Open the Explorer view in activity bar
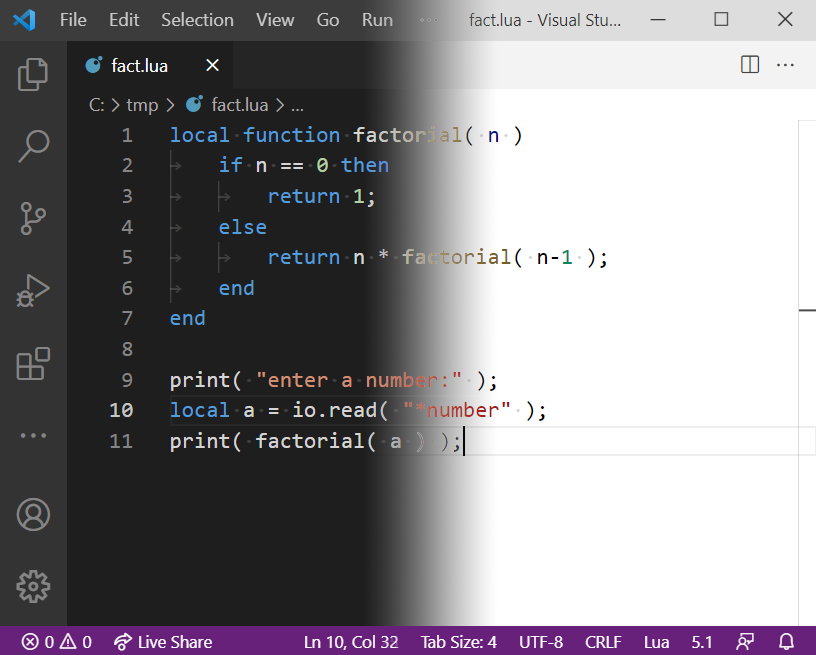The height and width of the screenshot is (655, 816). [x=33, y=74]
